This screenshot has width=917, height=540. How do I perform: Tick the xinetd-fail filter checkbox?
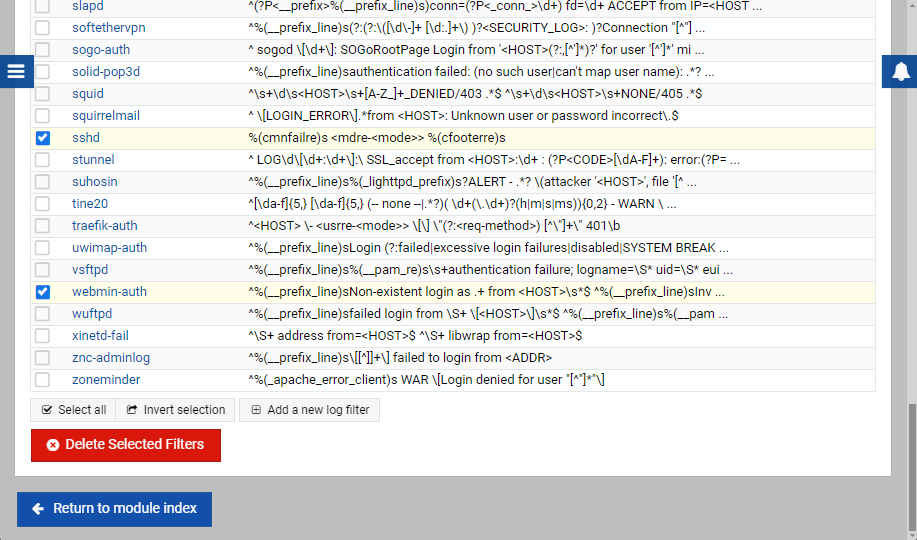[42, 336]
